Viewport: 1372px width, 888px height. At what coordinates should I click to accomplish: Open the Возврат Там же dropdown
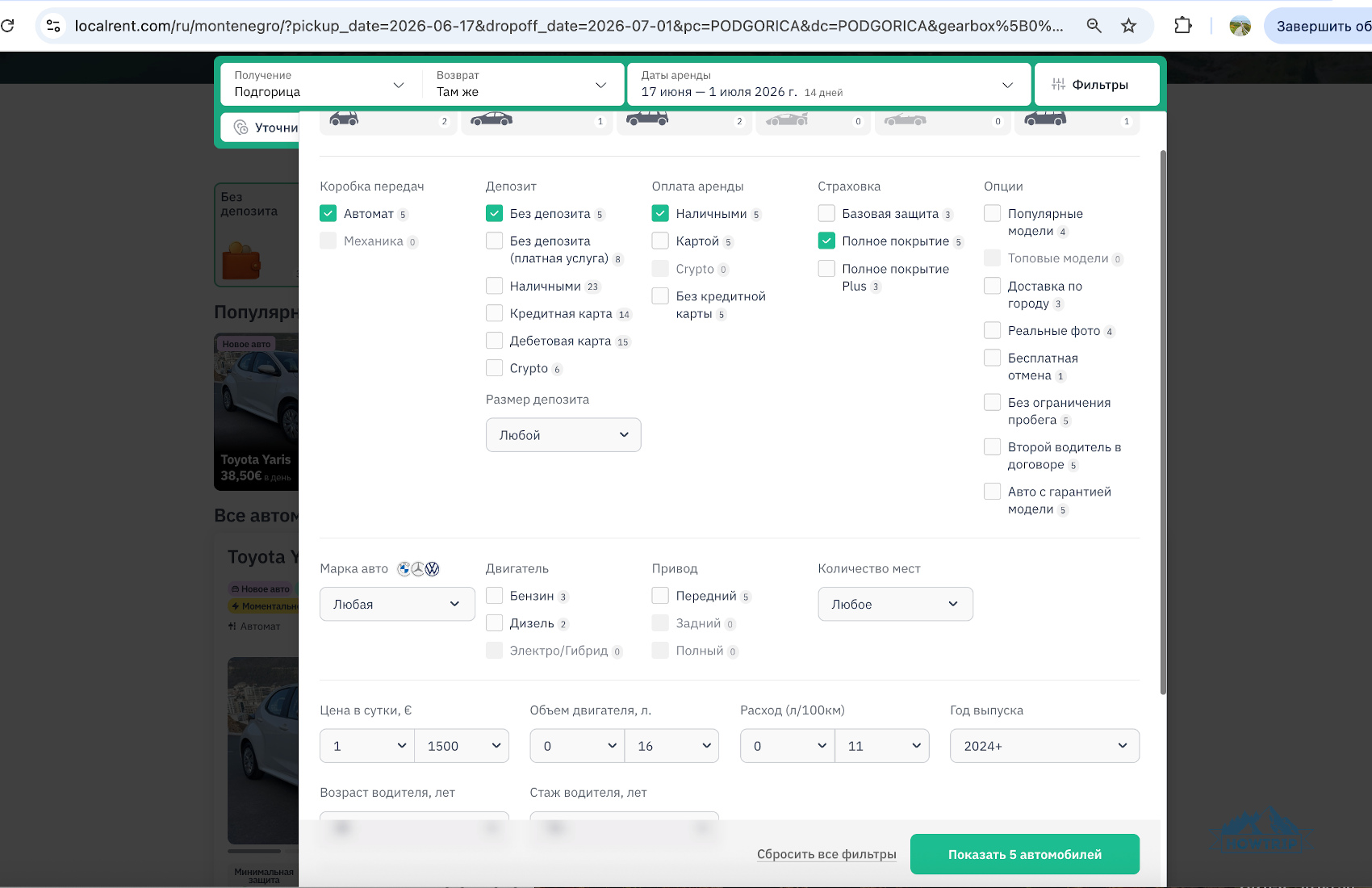523,84
